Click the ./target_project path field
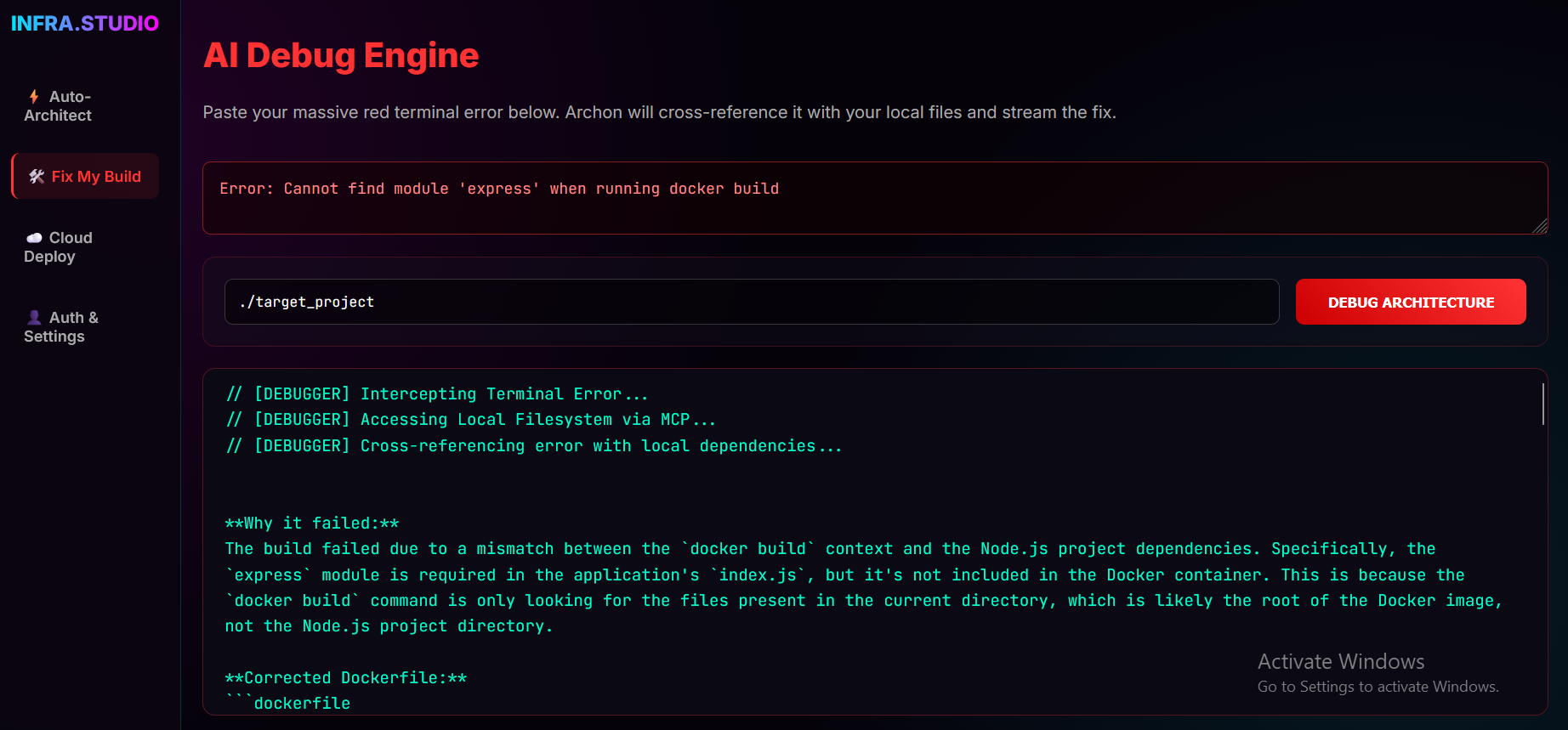The image size is (1568, 730). pyautogui.click(x=752, y=302)
